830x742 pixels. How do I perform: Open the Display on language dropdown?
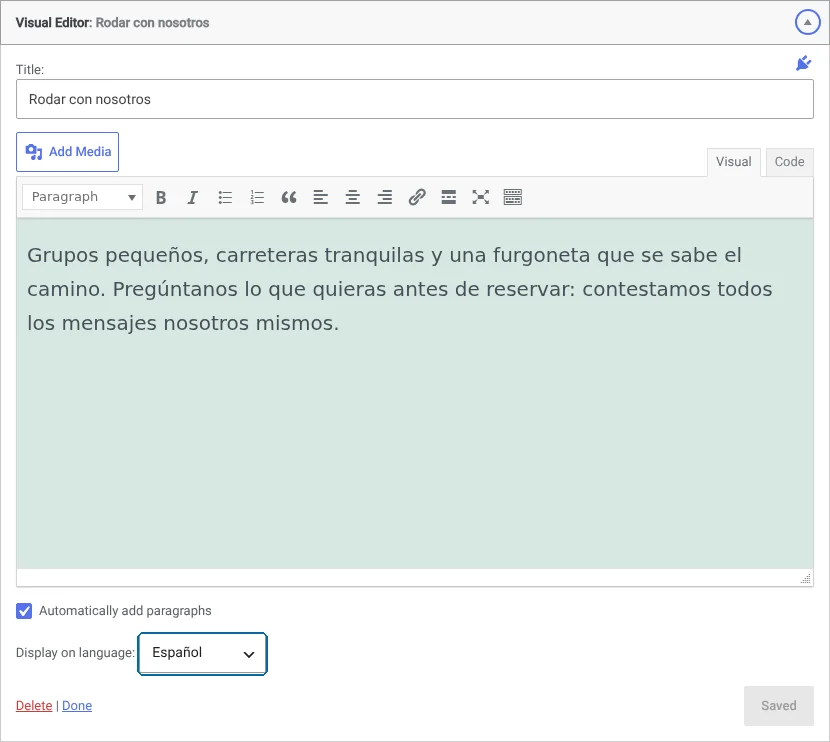pos(202,654)
